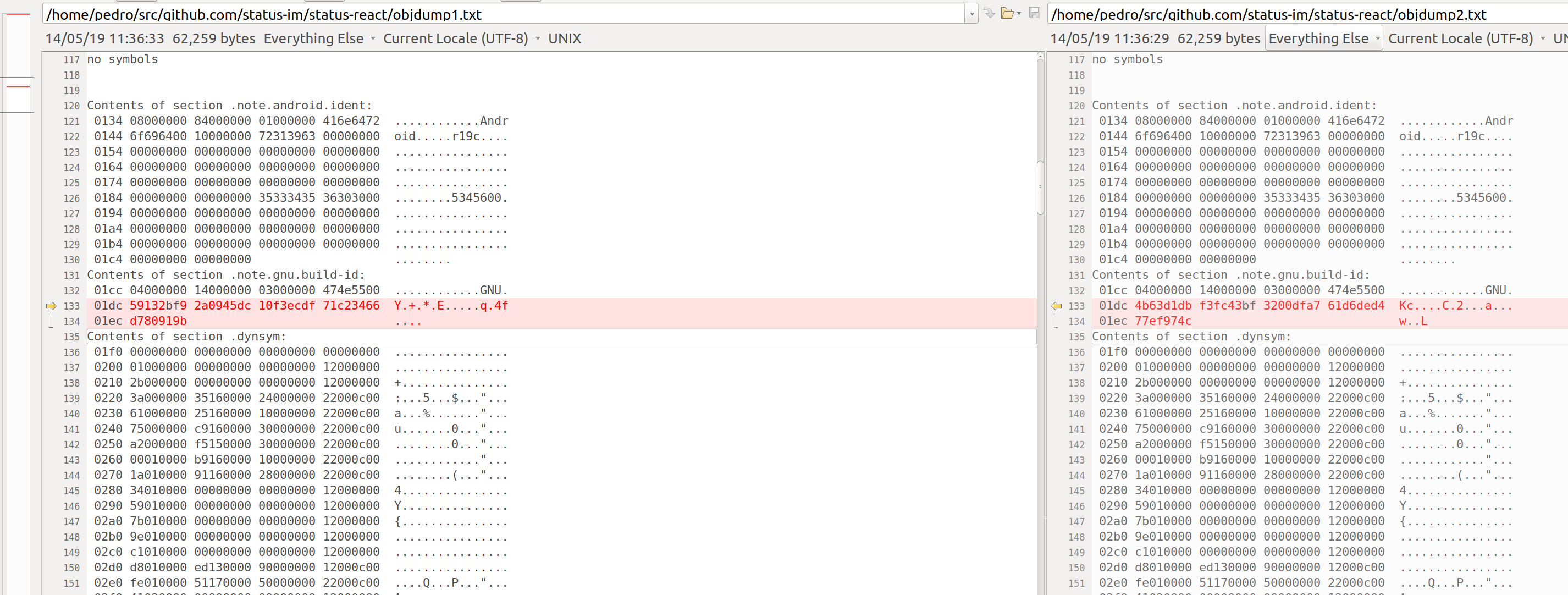Copy line 133 to the right using the yellow arrow
This screenshot has height=595, width=1568.
tap(51, 306)
